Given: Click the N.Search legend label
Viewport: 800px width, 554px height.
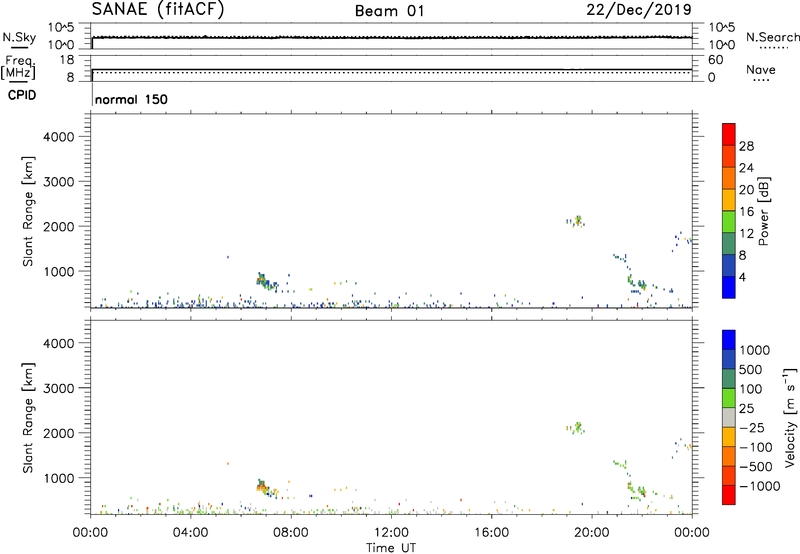Looking at the screenshot, I should pyautogui.click(x=772, y=37).
